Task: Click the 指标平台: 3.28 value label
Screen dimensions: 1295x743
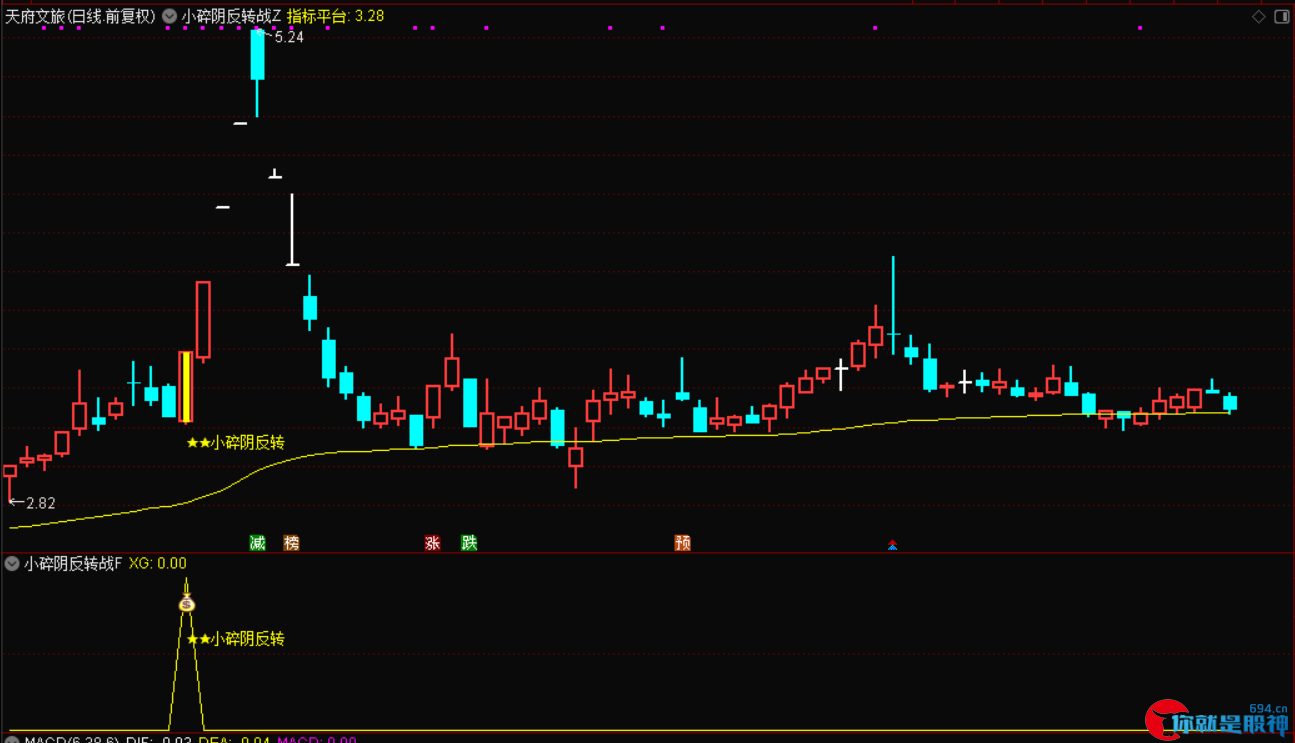Action: [335, 16]
